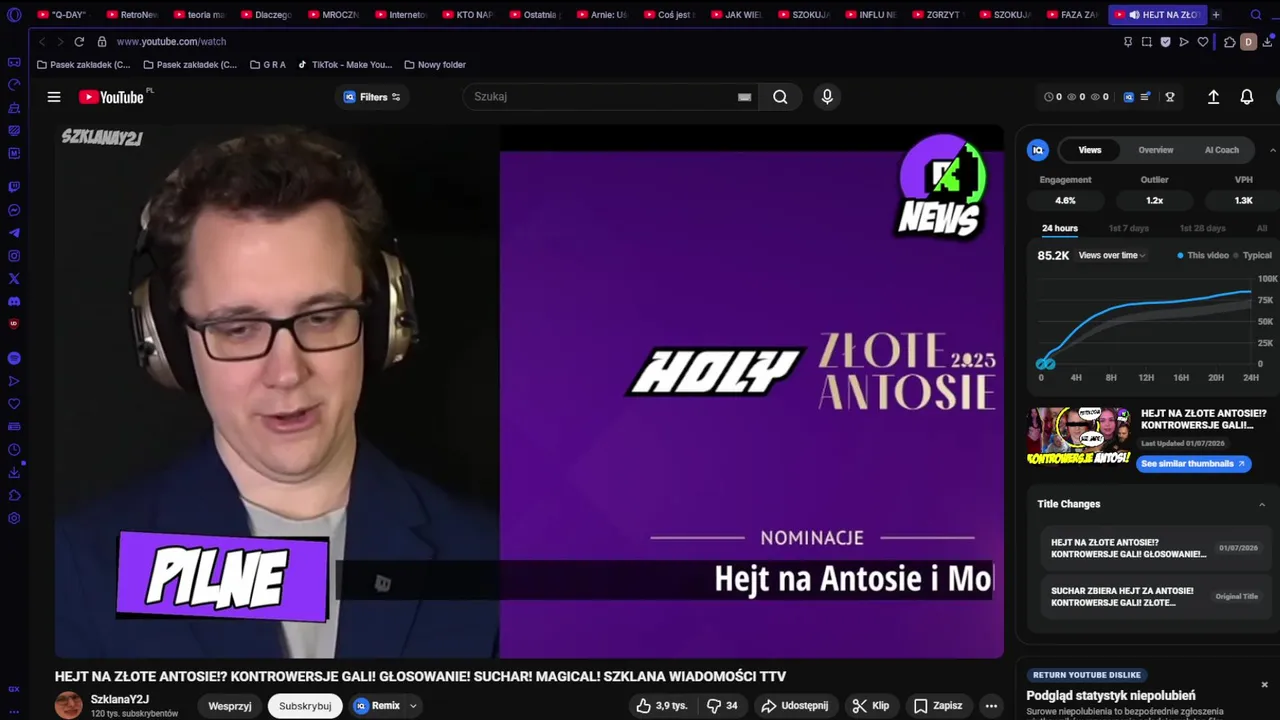Screen dimensions: 1280x720
Task: Open the tab search magnifier
Action: coord(1256,15)
